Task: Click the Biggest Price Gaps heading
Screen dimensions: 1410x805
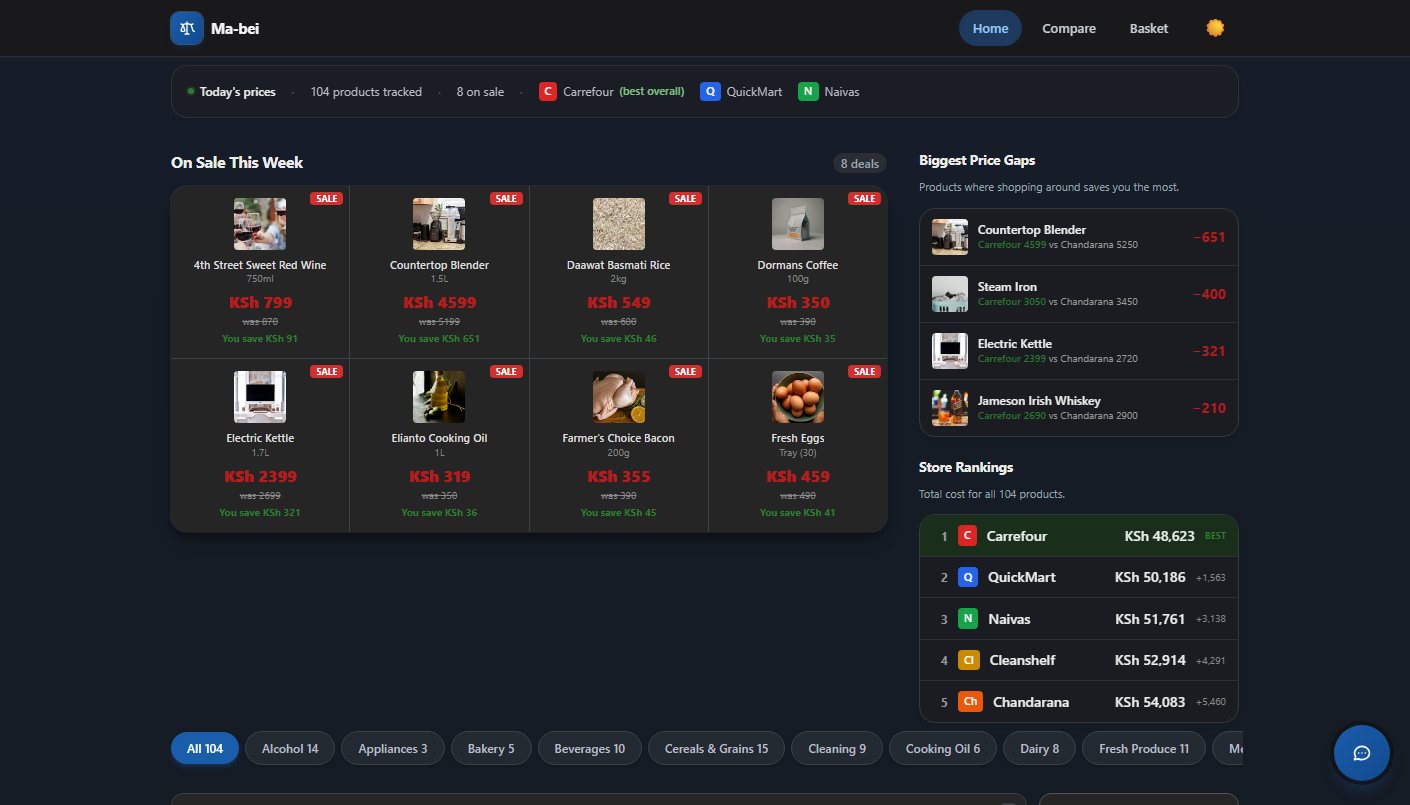Action: 977,160
